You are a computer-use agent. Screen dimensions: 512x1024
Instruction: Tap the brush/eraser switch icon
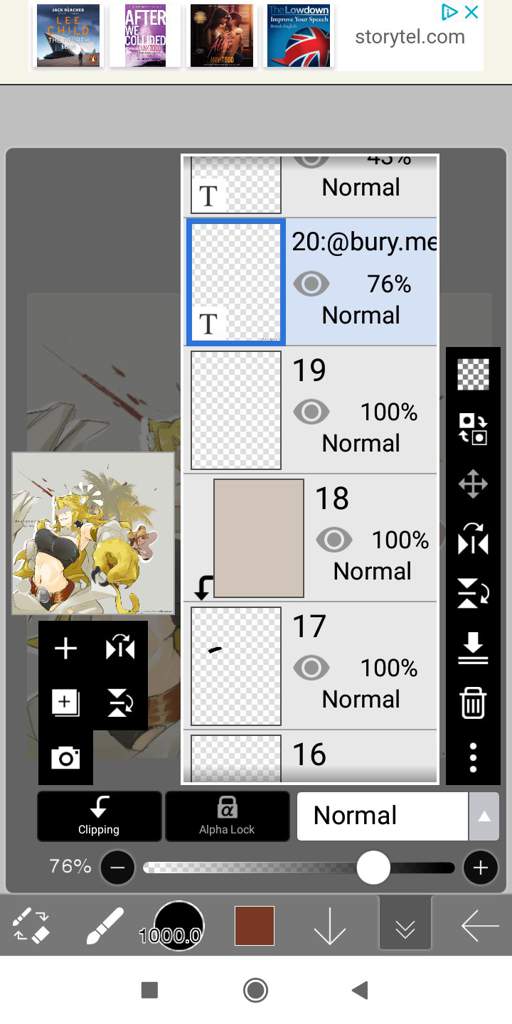(31, 925)
